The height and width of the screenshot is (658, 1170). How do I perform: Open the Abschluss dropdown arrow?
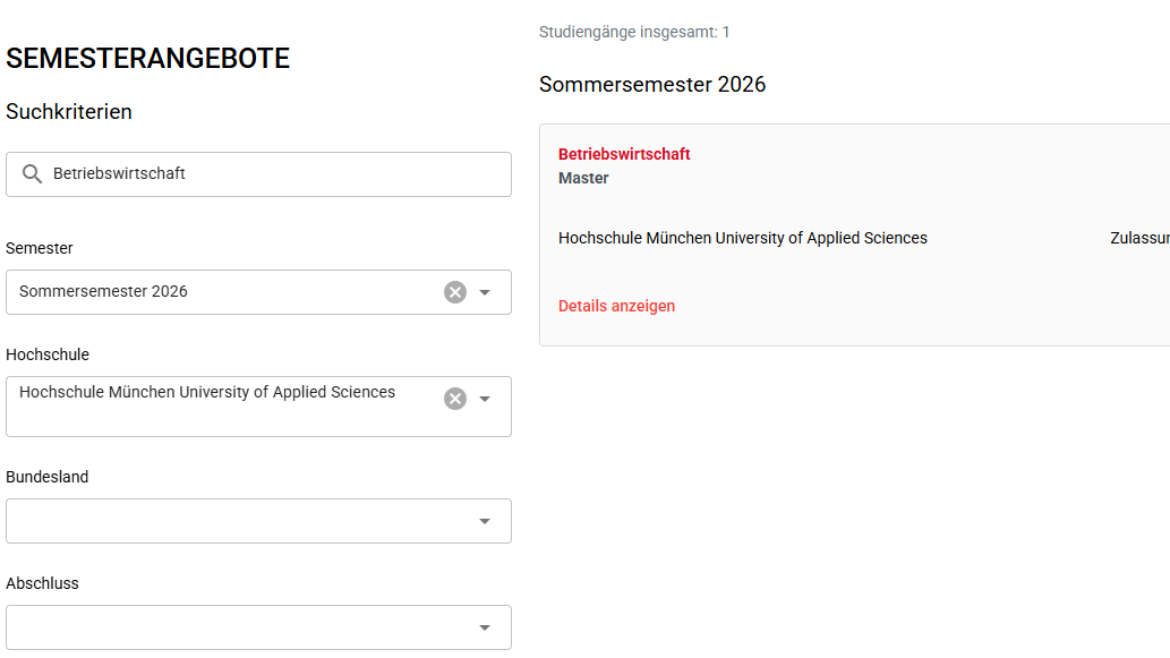pyautogui.click(x=485, y=628)
